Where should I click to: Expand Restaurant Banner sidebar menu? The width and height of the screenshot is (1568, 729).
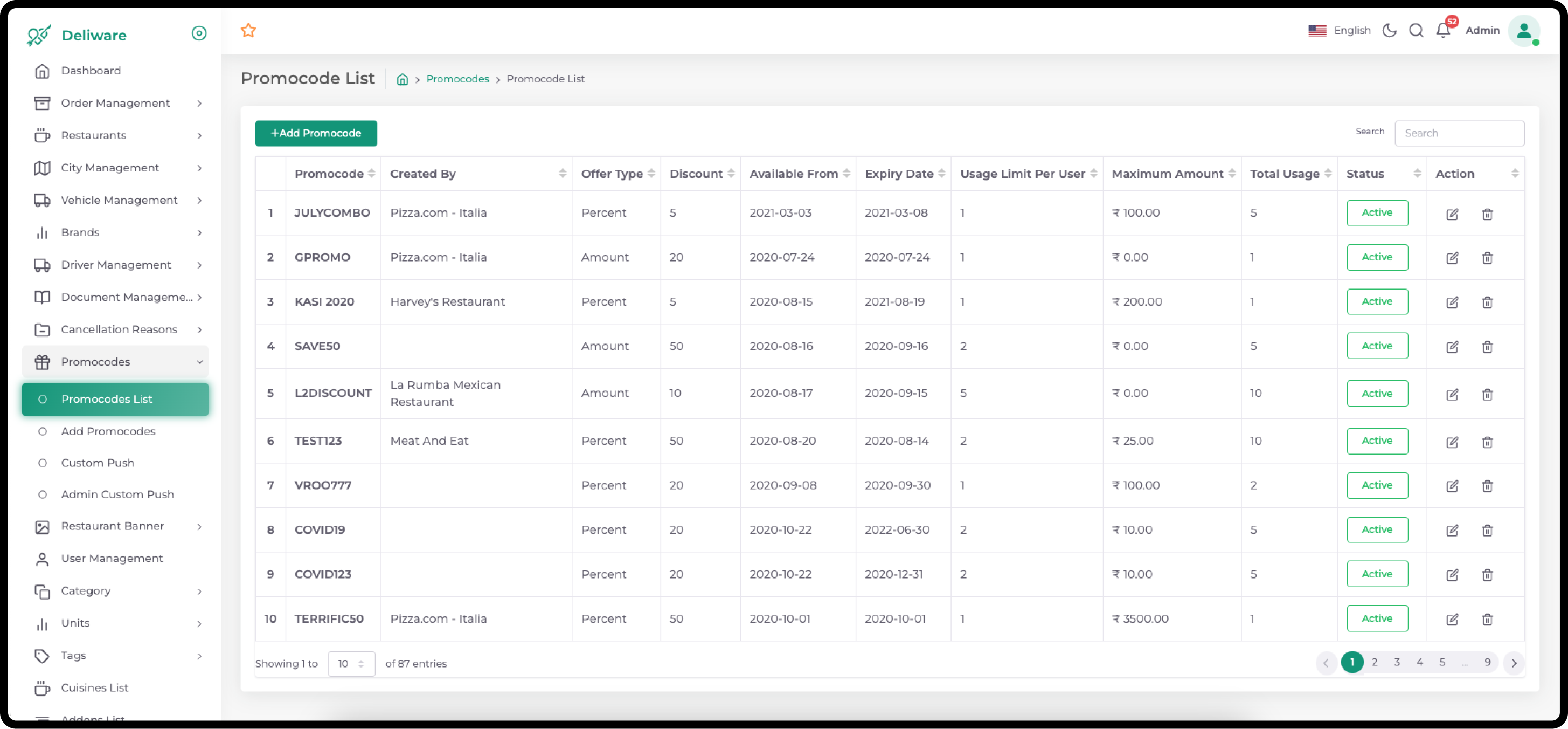[116, 526]
